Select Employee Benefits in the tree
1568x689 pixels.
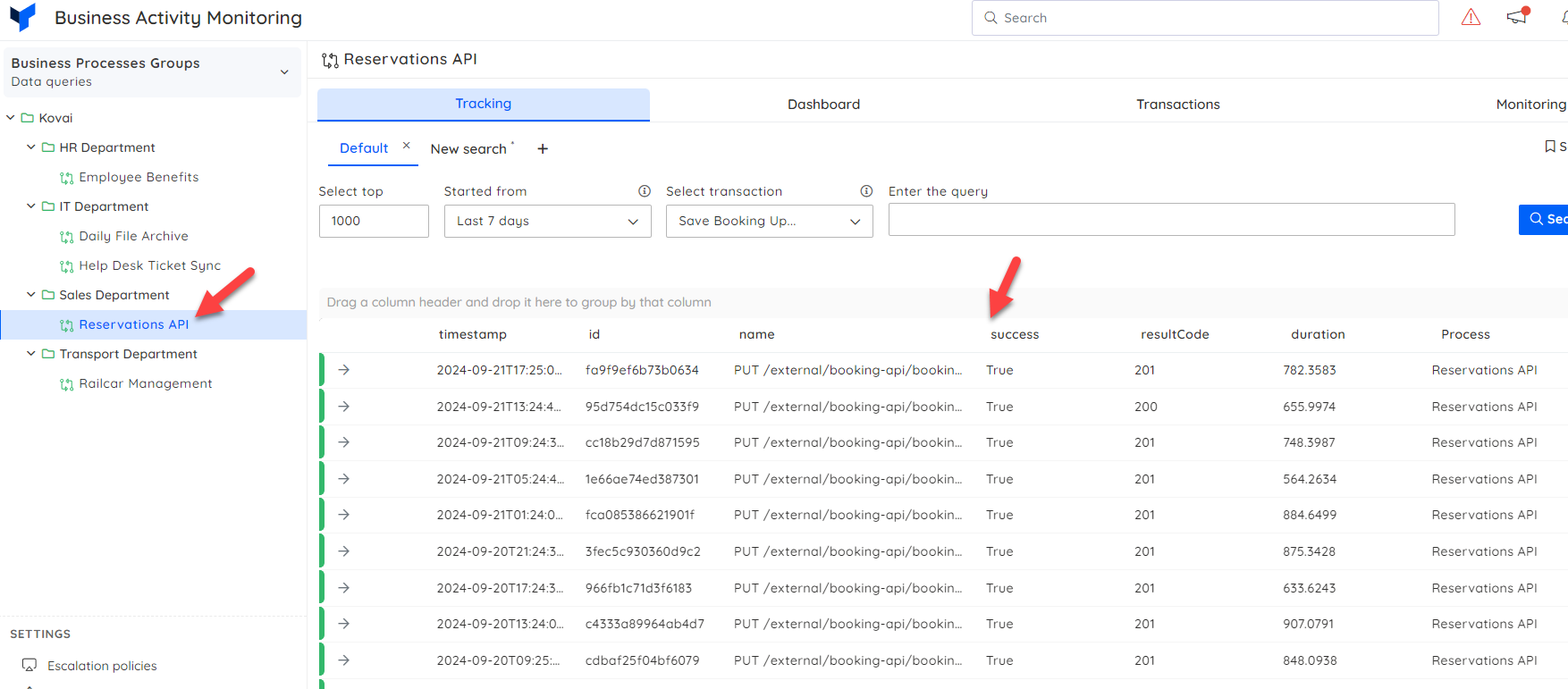click(139, 177)
